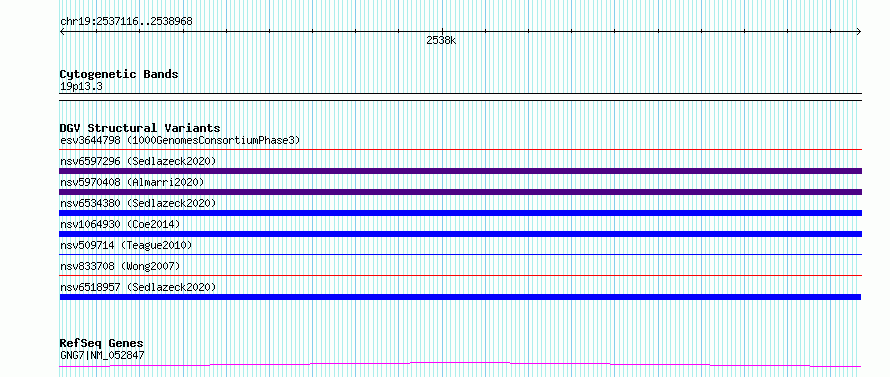Viewport: 890px width, 377px height.
Task: Select the red line under esv3644798
Action: (460, 150)
